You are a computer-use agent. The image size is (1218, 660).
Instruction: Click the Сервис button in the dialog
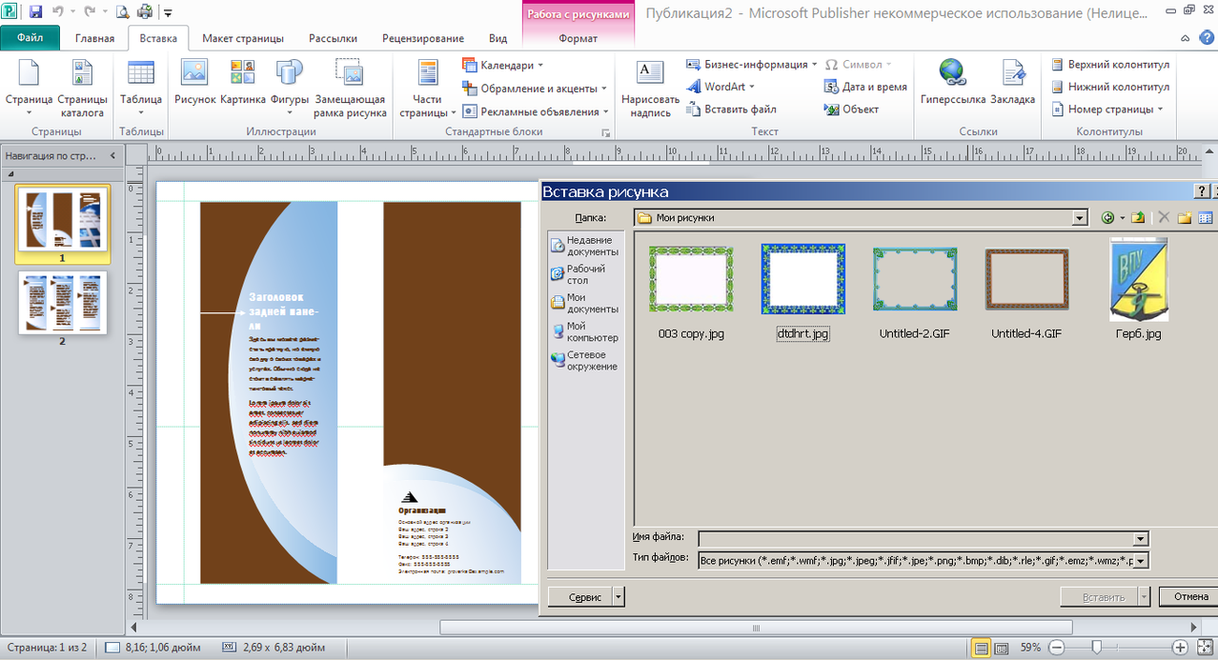585,597
